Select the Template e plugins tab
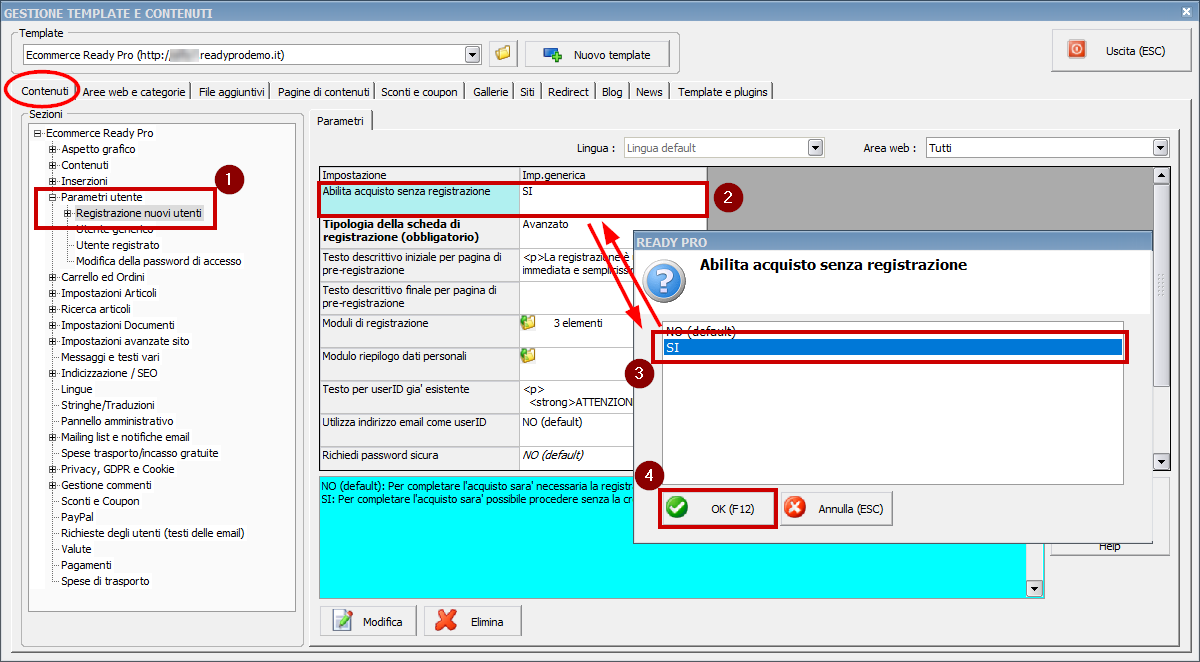This screenshot has height=662, width=1200. tap(723, 92)
